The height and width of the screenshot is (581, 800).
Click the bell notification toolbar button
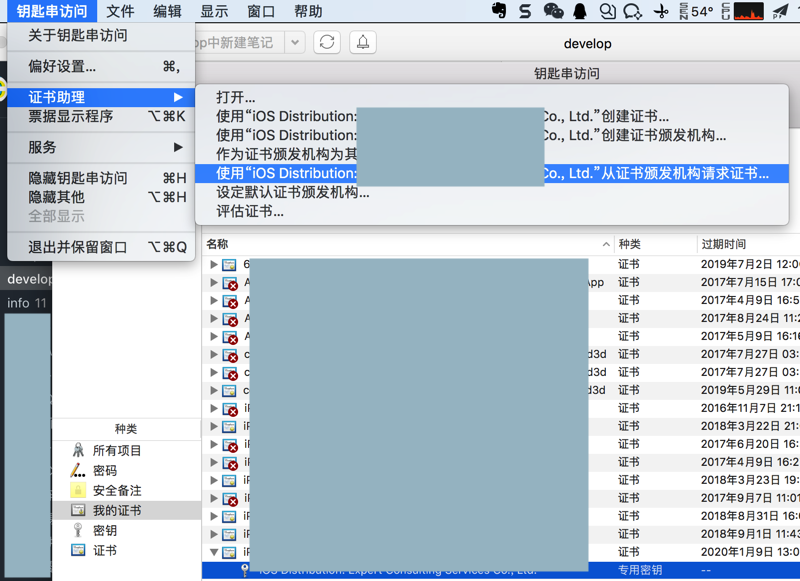pos(363,42)
